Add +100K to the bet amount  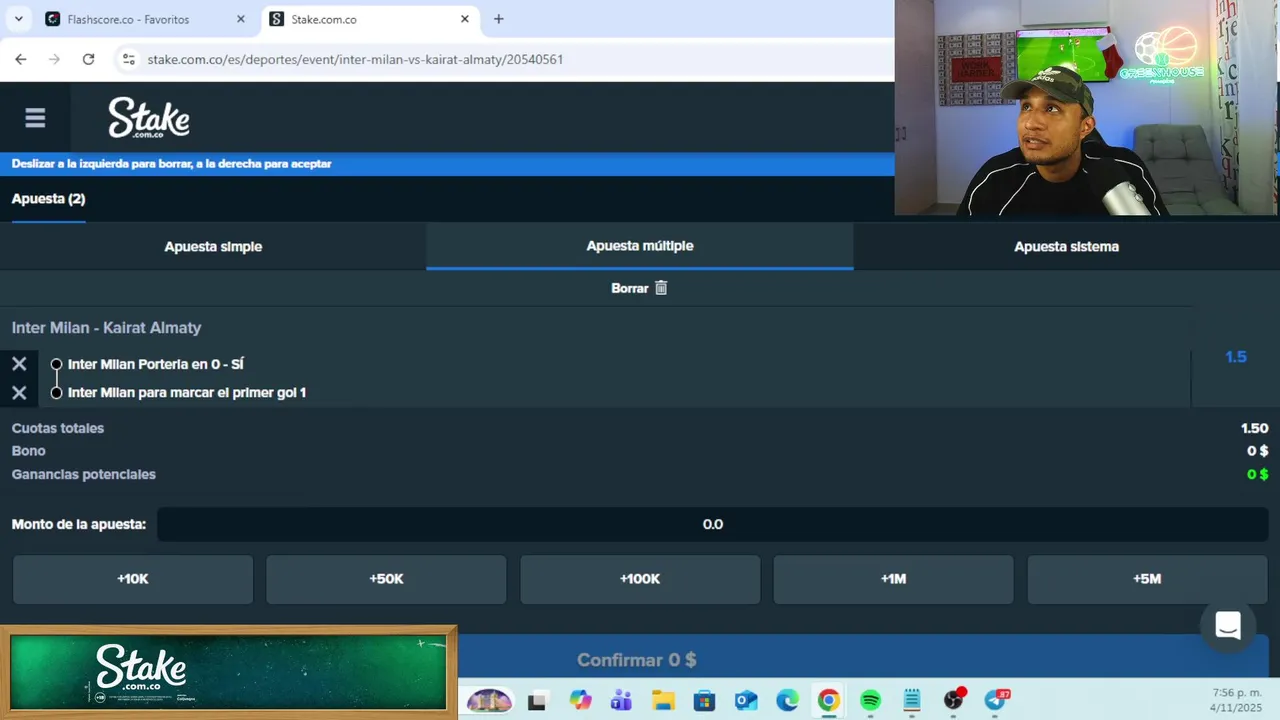tap(640, 579)
